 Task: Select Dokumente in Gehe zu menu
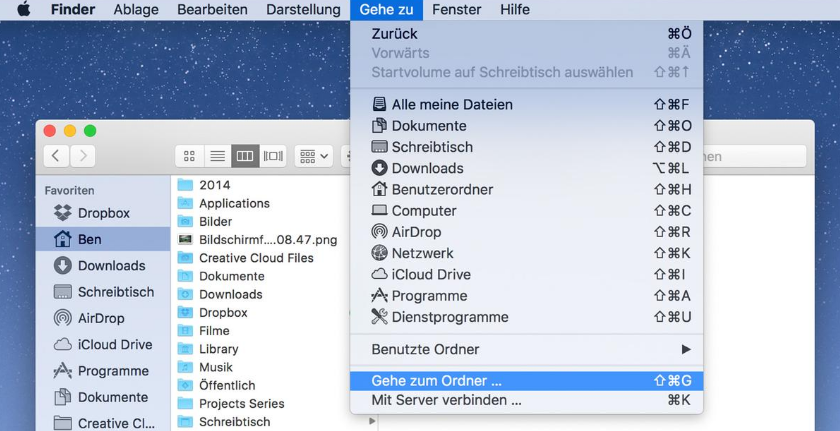click(527, 126)
